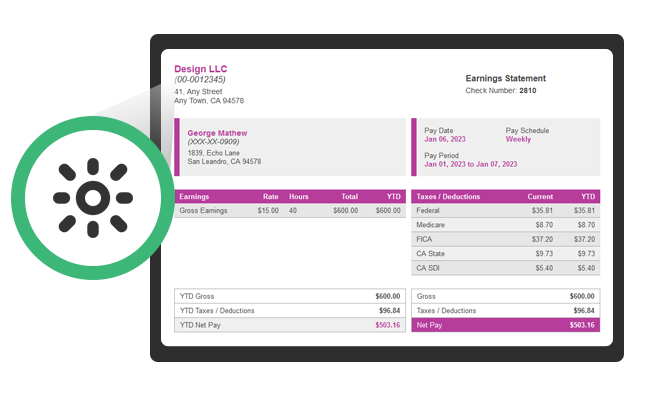The image size is (646, 395).
Task: Click the Earnings Statement heading
Action: click(x=506, y=78)
